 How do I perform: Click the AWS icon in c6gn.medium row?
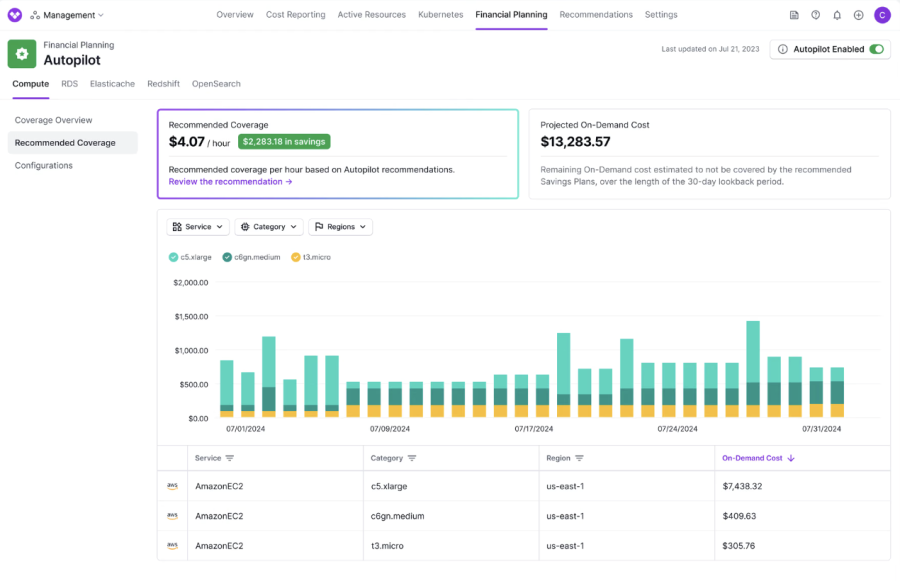coord(172,516)
